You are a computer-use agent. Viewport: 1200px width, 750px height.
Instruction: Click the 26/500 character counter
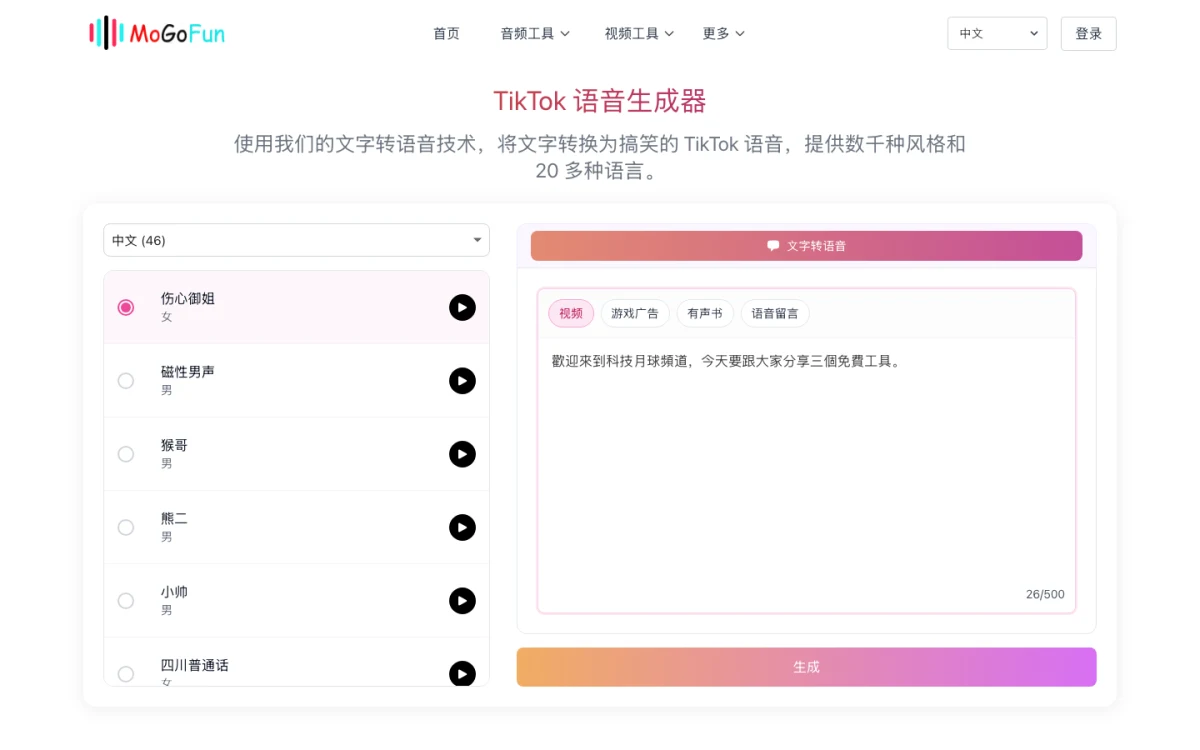1045,594
